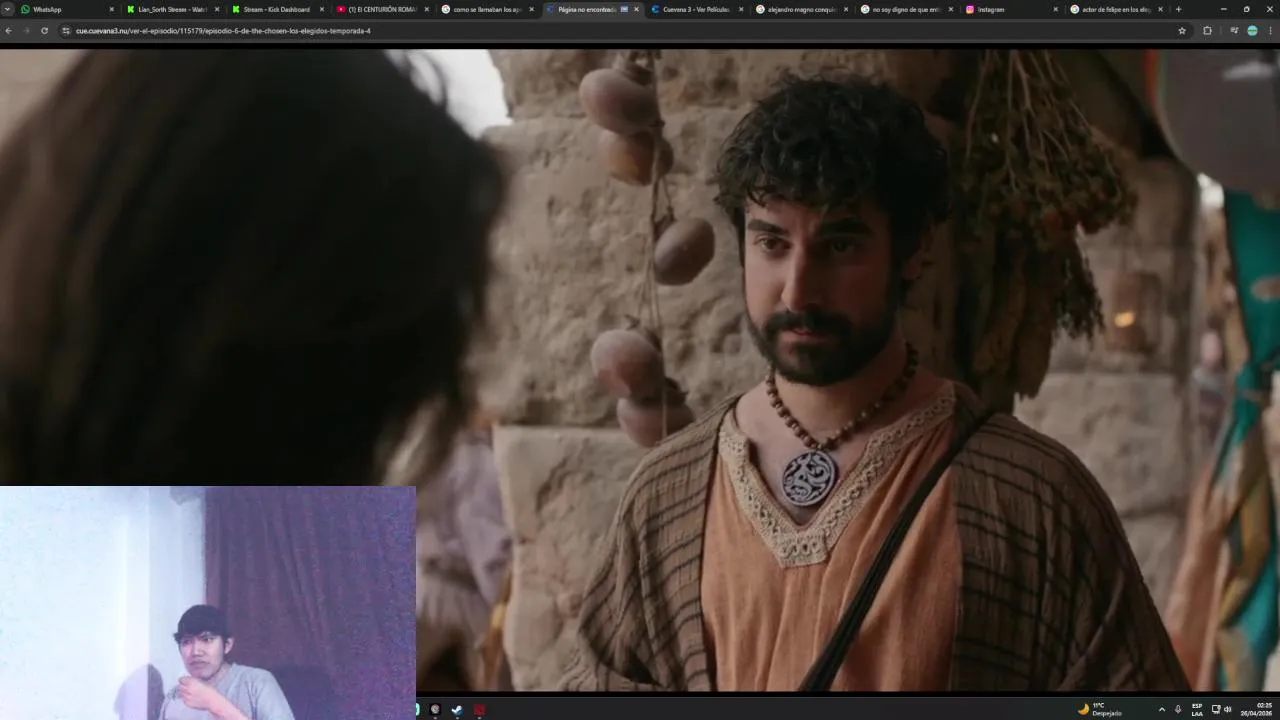Switch to the Cuevana 3 tab
1280x720 pixels.
click(696, 9)
